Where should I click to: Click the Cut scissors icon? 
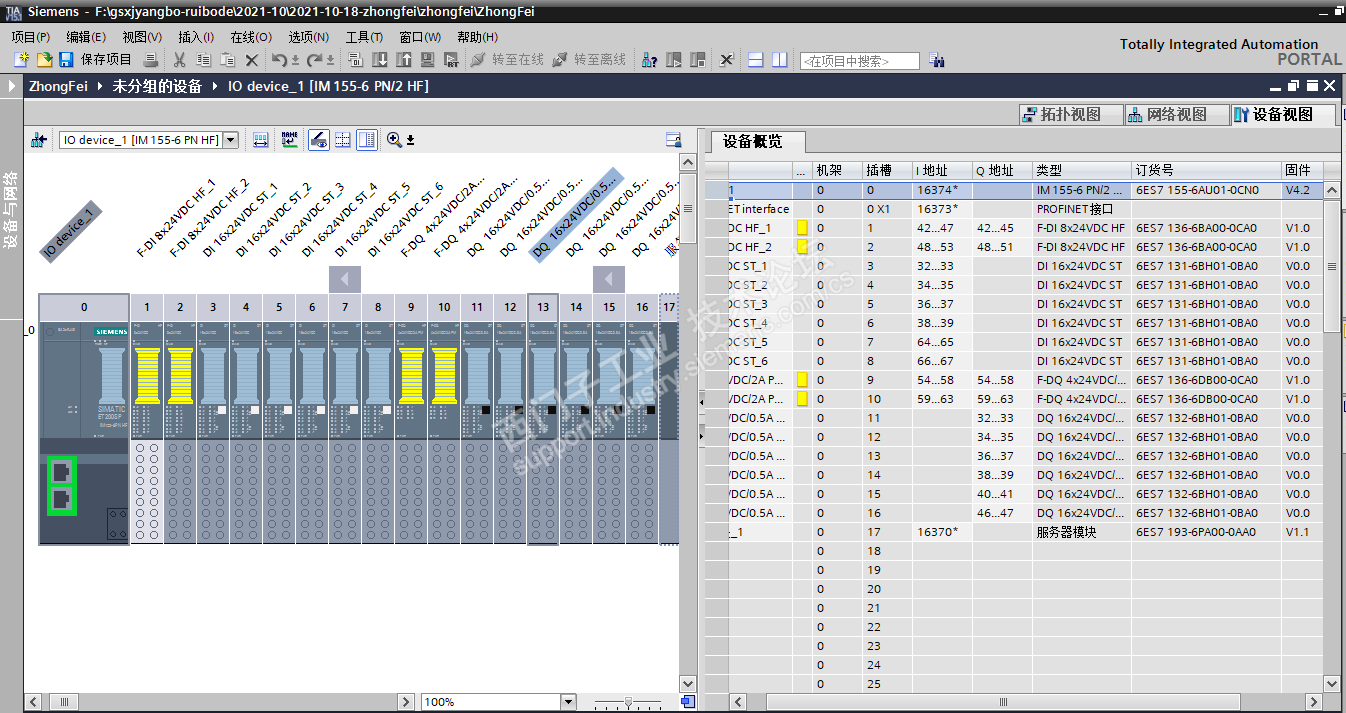[x=180, y=60]
